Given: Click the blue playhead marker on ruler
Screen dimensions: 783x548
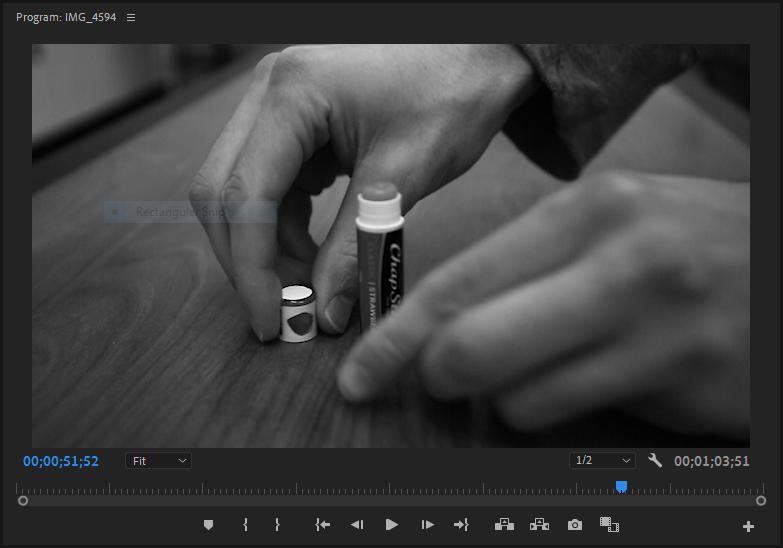Looking at the screenshot, I should 621,487.
